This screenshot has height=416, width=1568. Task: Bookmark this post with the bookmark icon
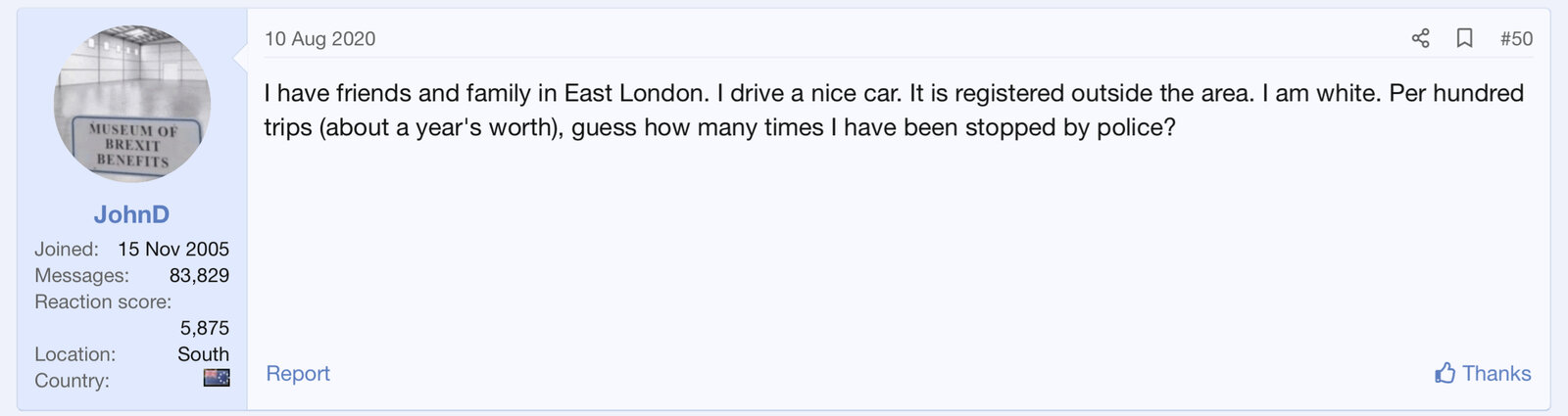tap(1464, 38)
